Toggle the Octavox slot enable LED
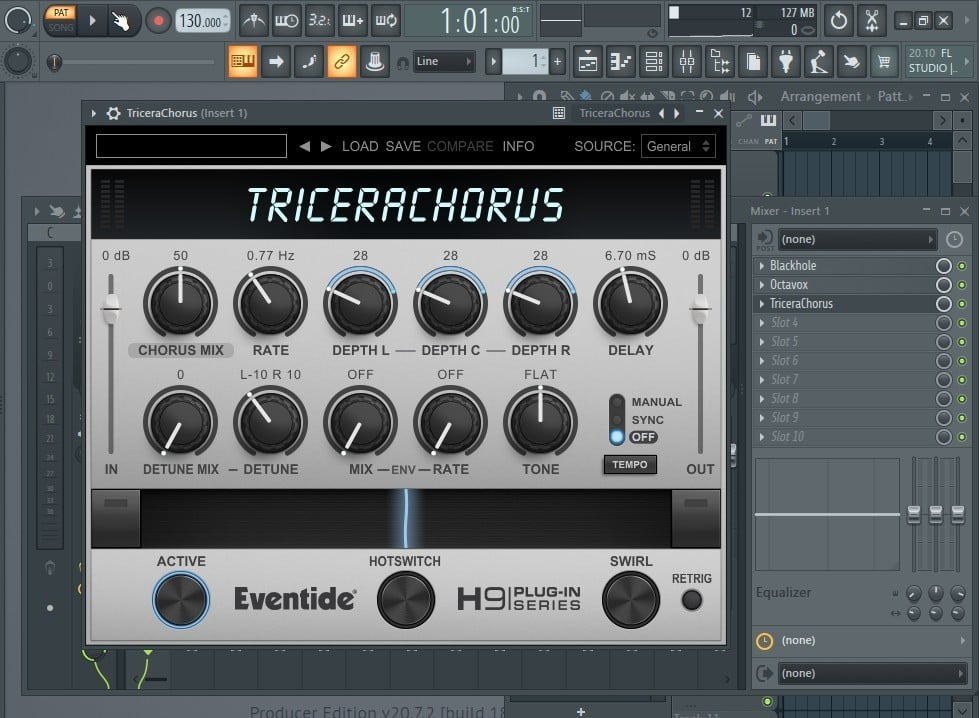The image size is (979, 718). pos(962,285)
